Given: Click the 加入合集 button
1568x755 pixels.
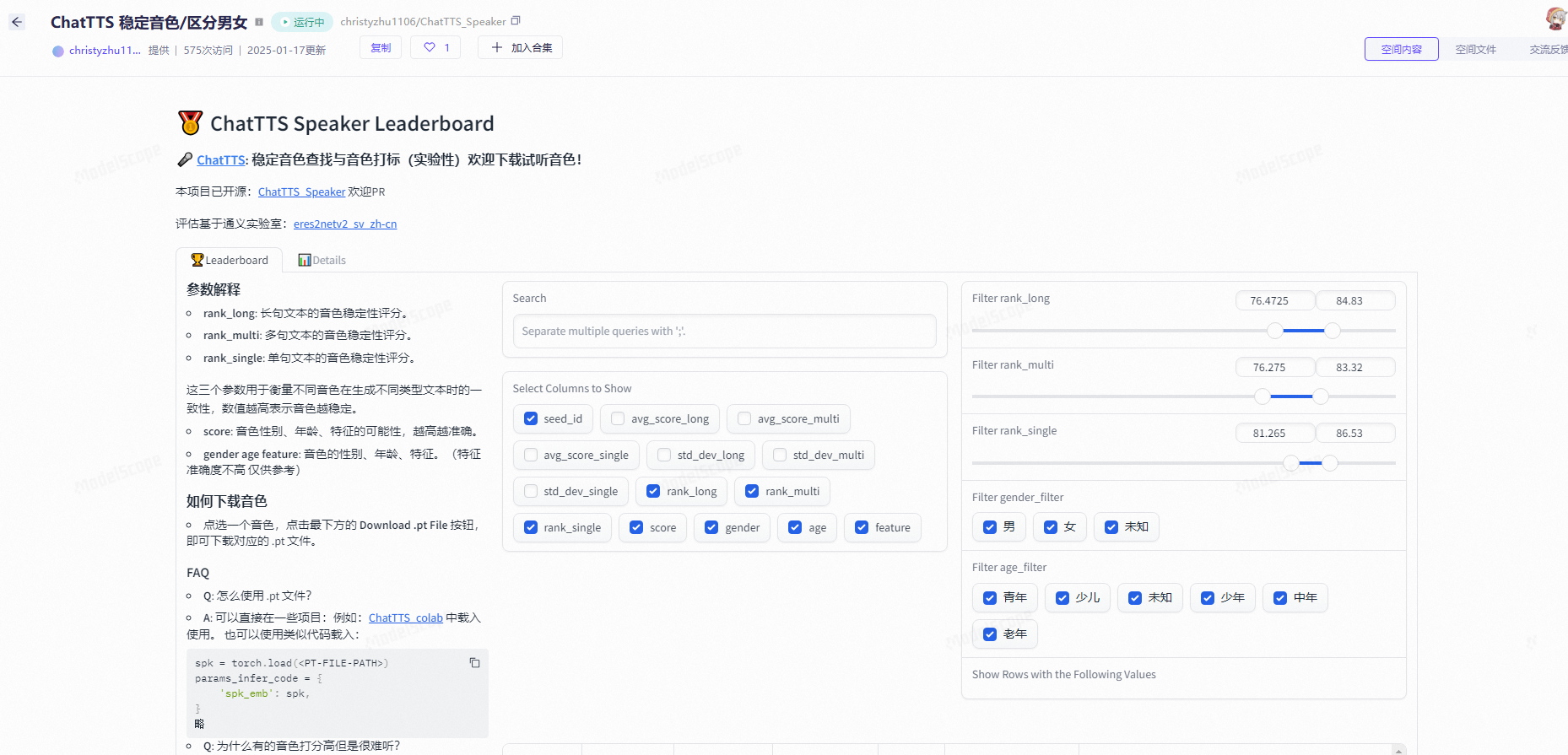Looking at the screenshot, I should point(521,47).
